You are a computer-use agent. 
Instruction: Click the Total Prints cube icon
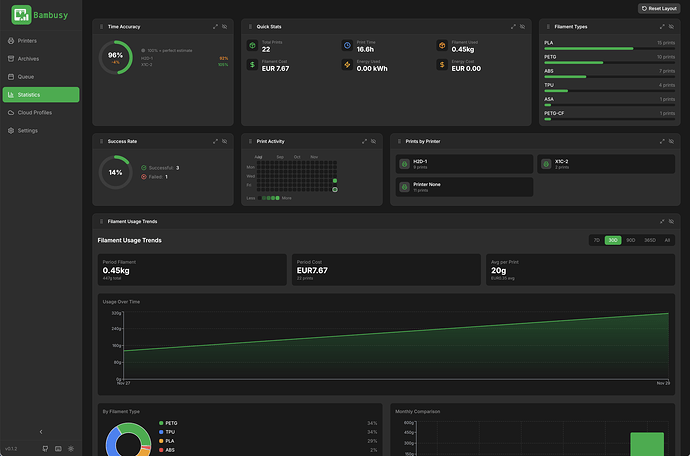point(252,45)
